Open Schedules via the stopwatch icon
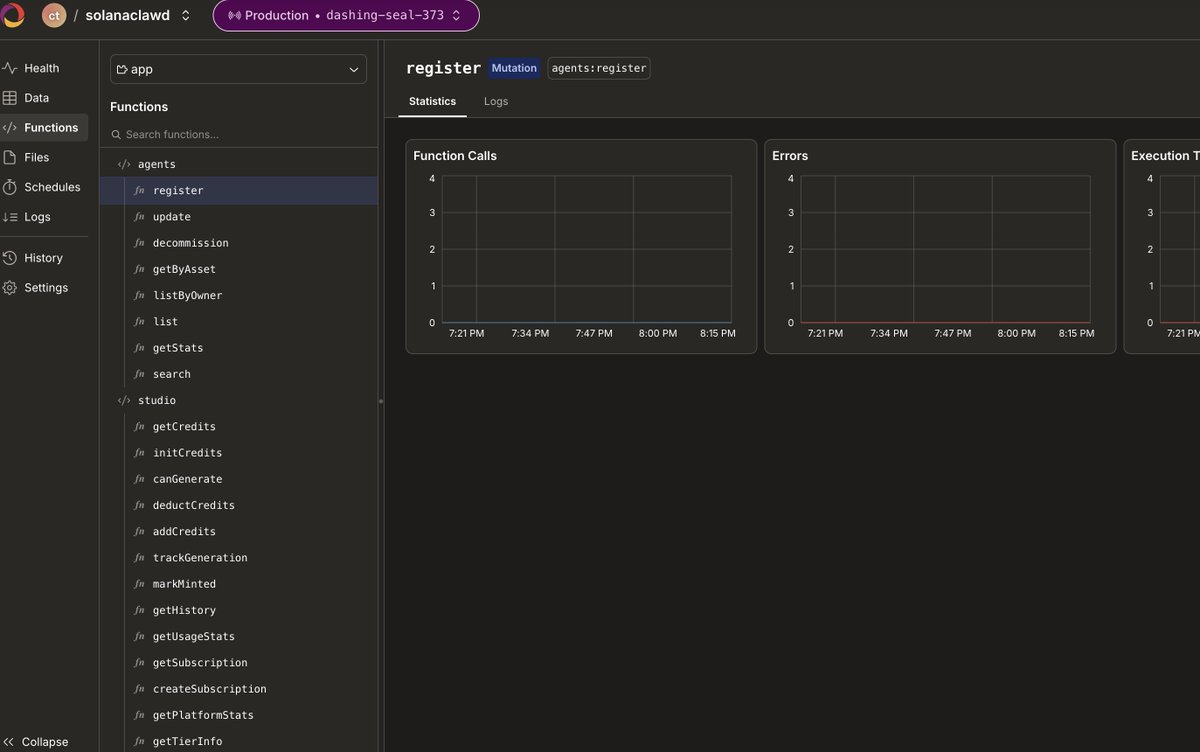Image resolution: width=1200 pixels, height=752 pixels. tap(10, 187)
